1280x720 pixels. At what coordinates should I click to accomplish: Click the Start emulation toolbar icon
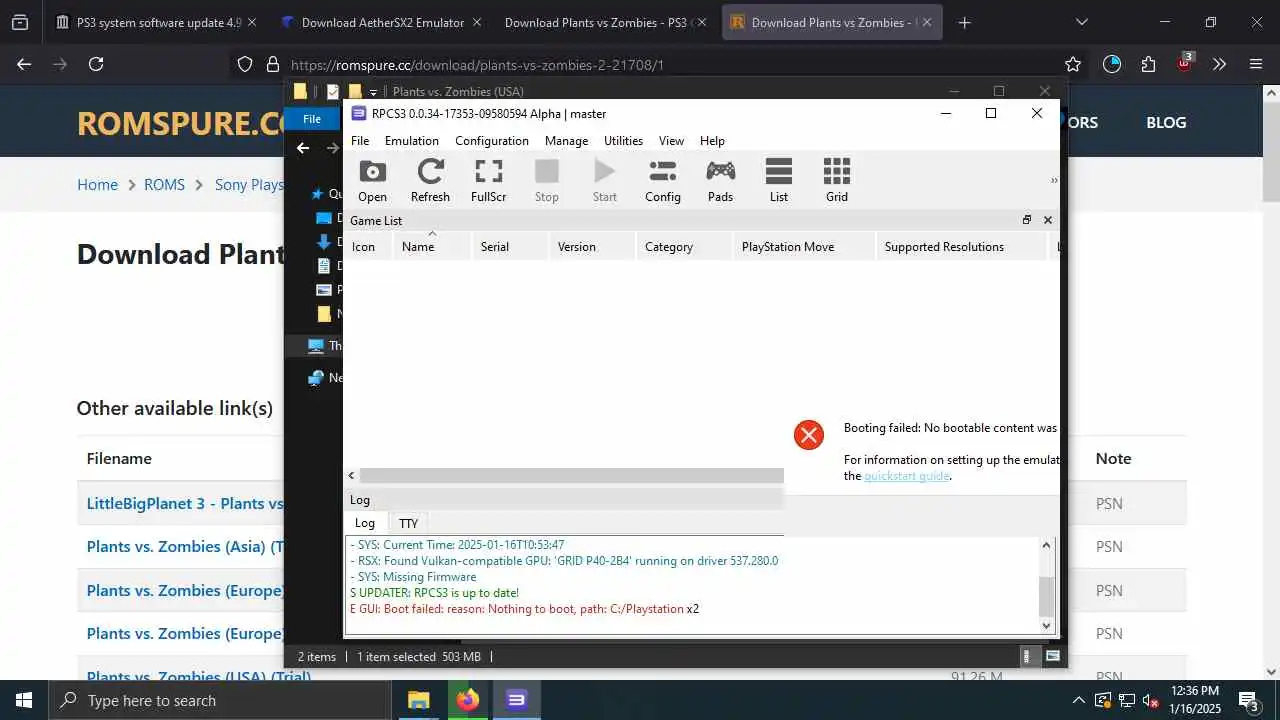pos(604,180)
